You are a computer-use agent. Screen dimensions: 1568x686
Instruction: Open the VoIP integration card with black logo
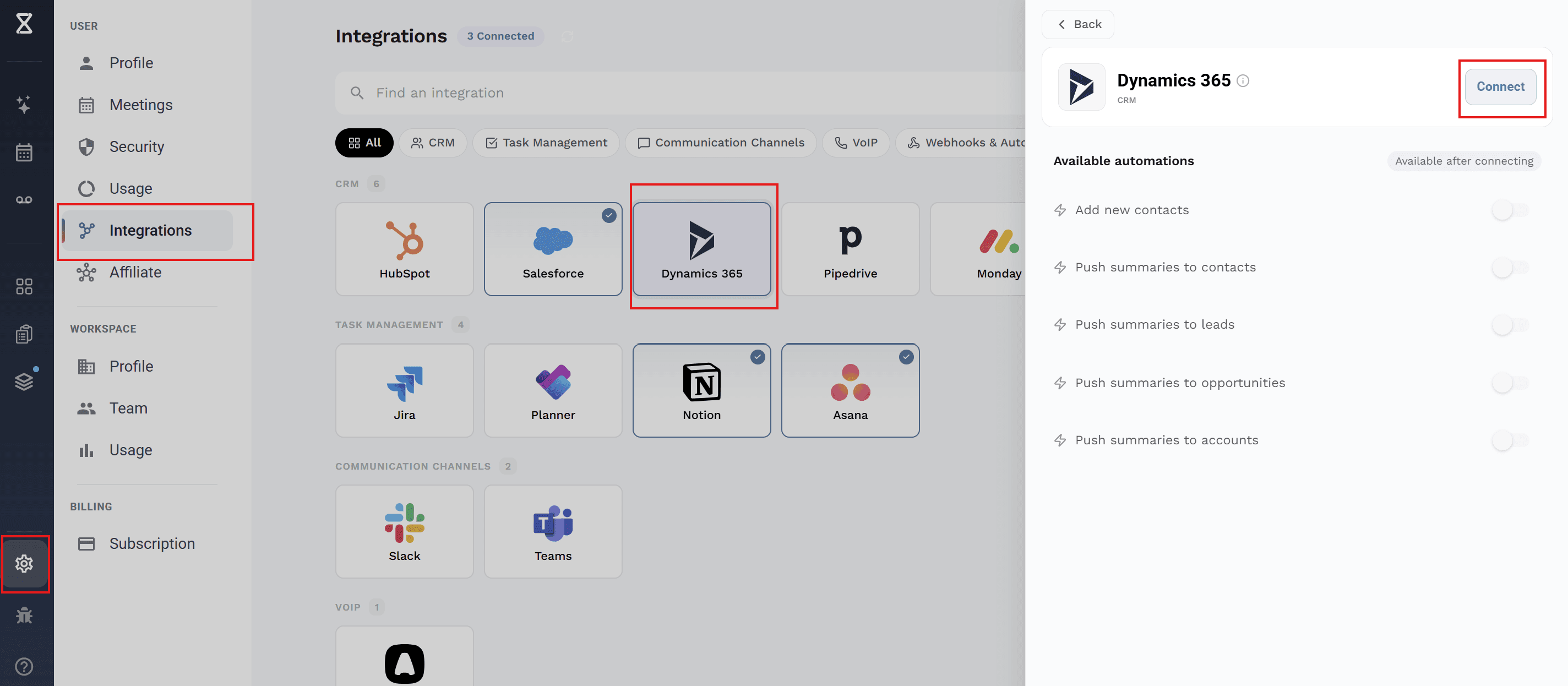[404, 656]
